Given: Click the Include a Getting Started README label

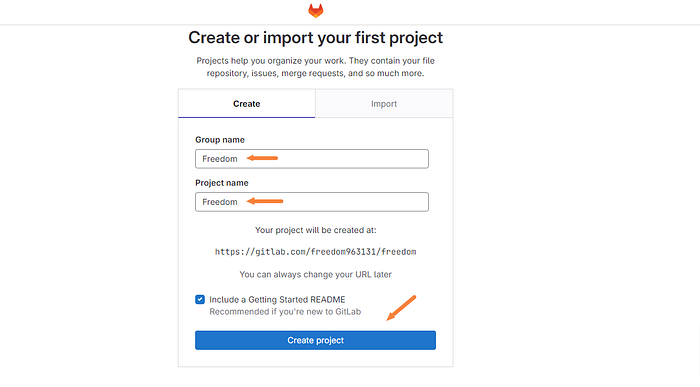Looking at the screenshot, I should point(277,300).
